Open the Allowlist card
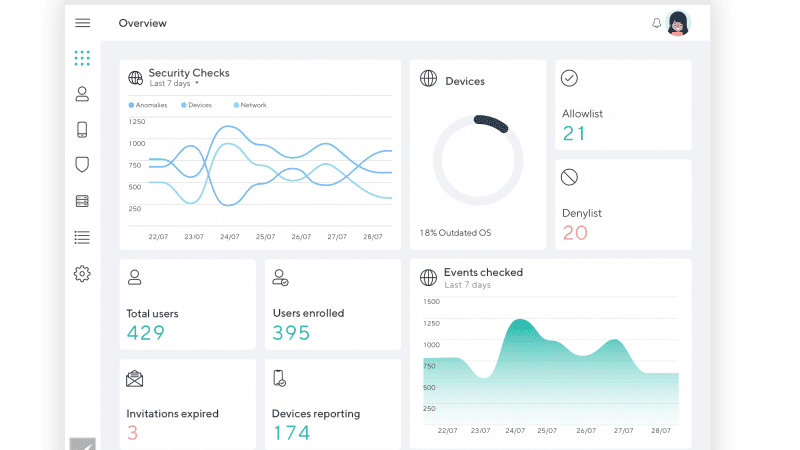 point(623,105)
